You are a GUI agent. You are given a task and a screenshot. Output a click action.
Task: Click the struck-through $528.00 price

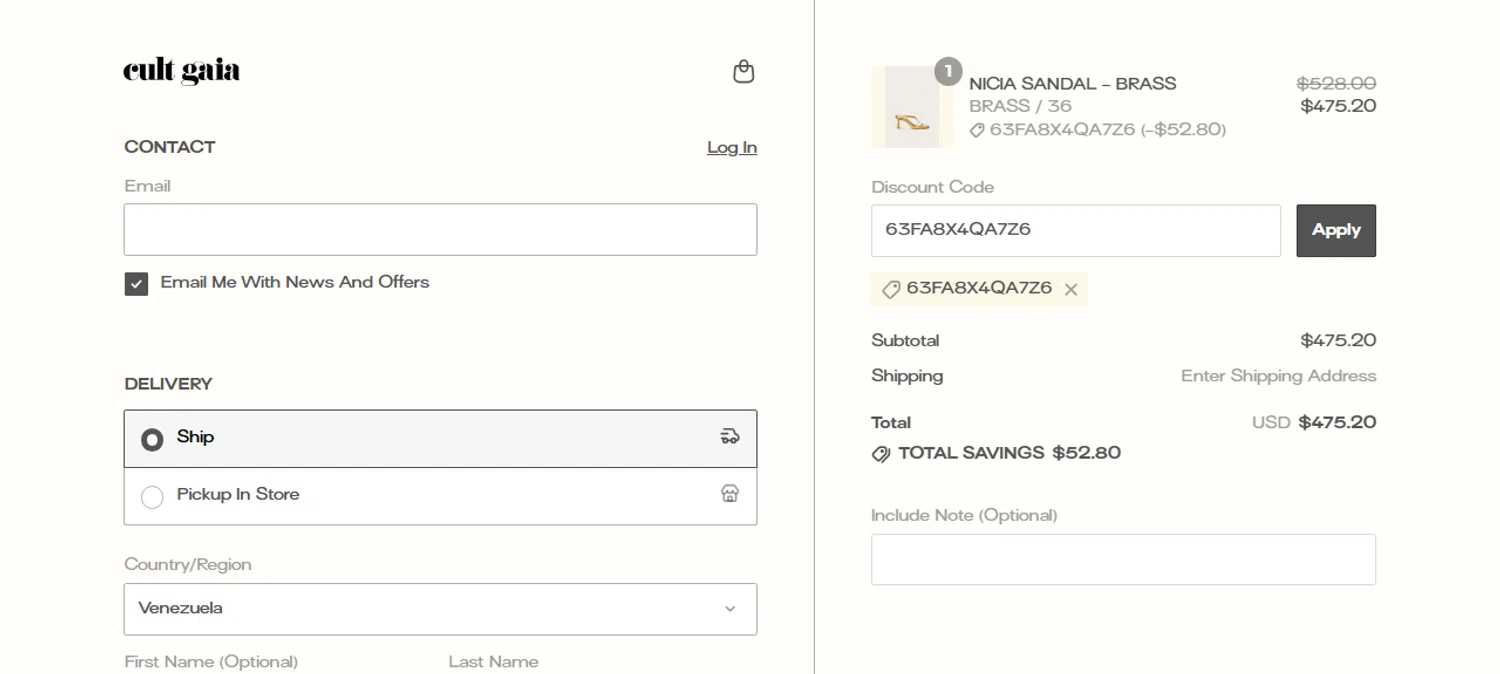coord(1336,83)
